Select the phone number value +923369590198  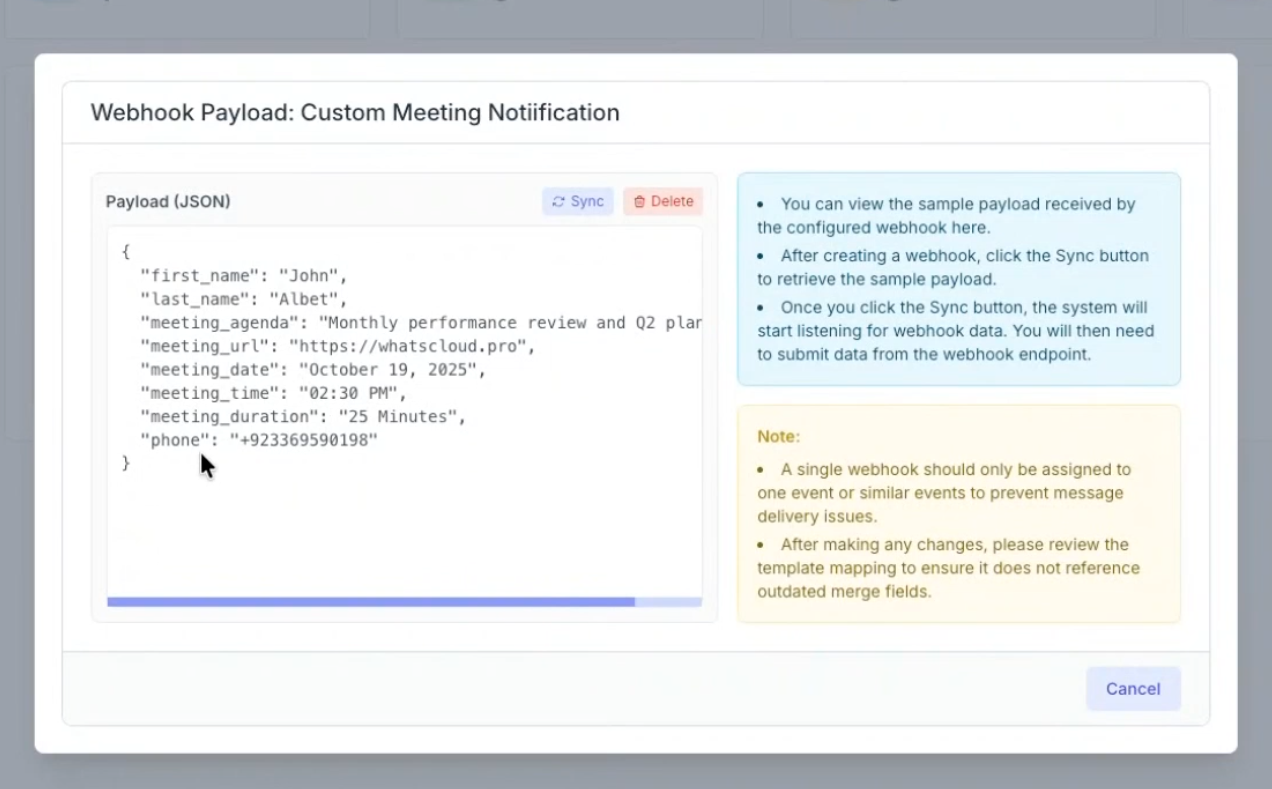coord(304,440)
